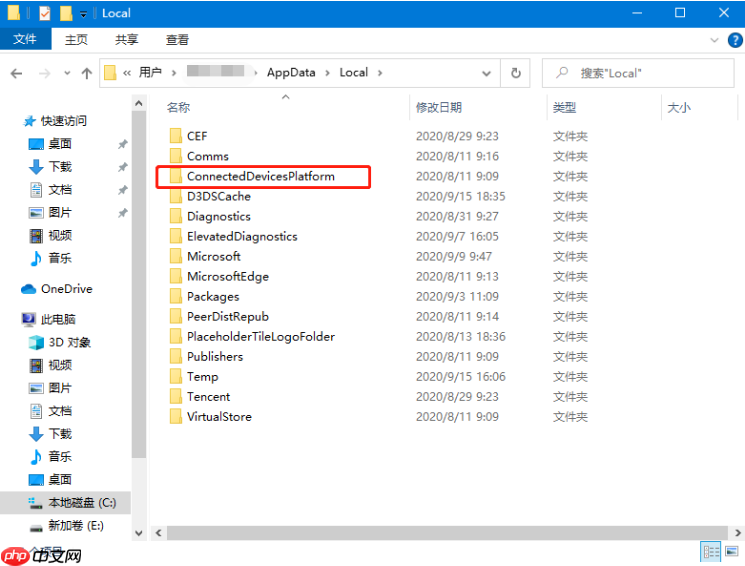Switch to large icons view layout icon

click(x=732, y=552)
